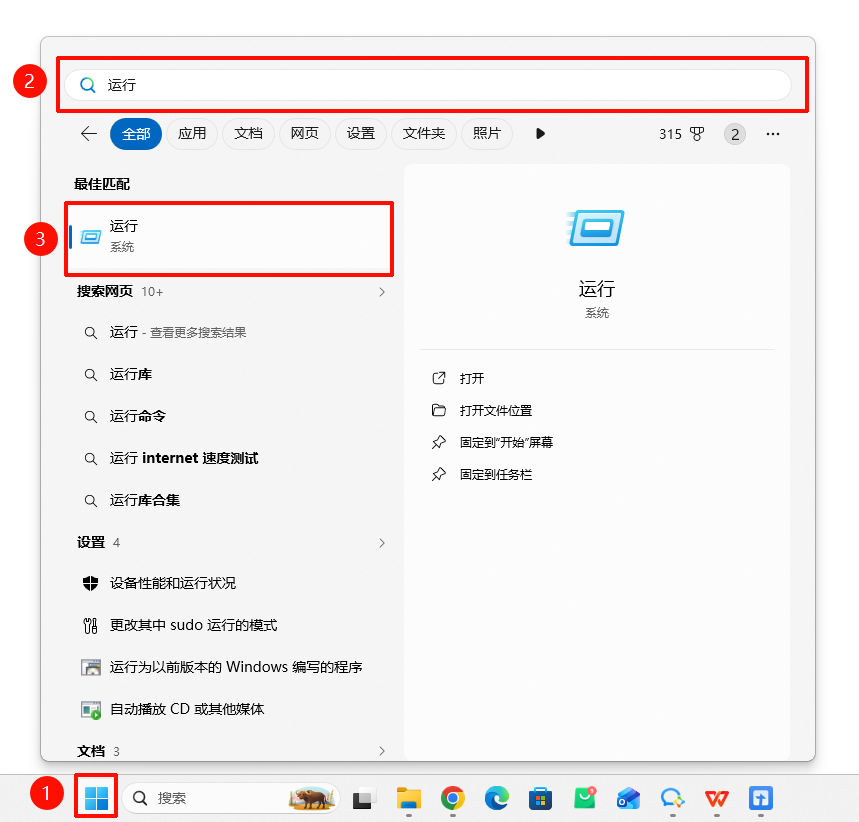
Task: Launch WPS Office from the taskbar
Action: [x=717, y=798]
